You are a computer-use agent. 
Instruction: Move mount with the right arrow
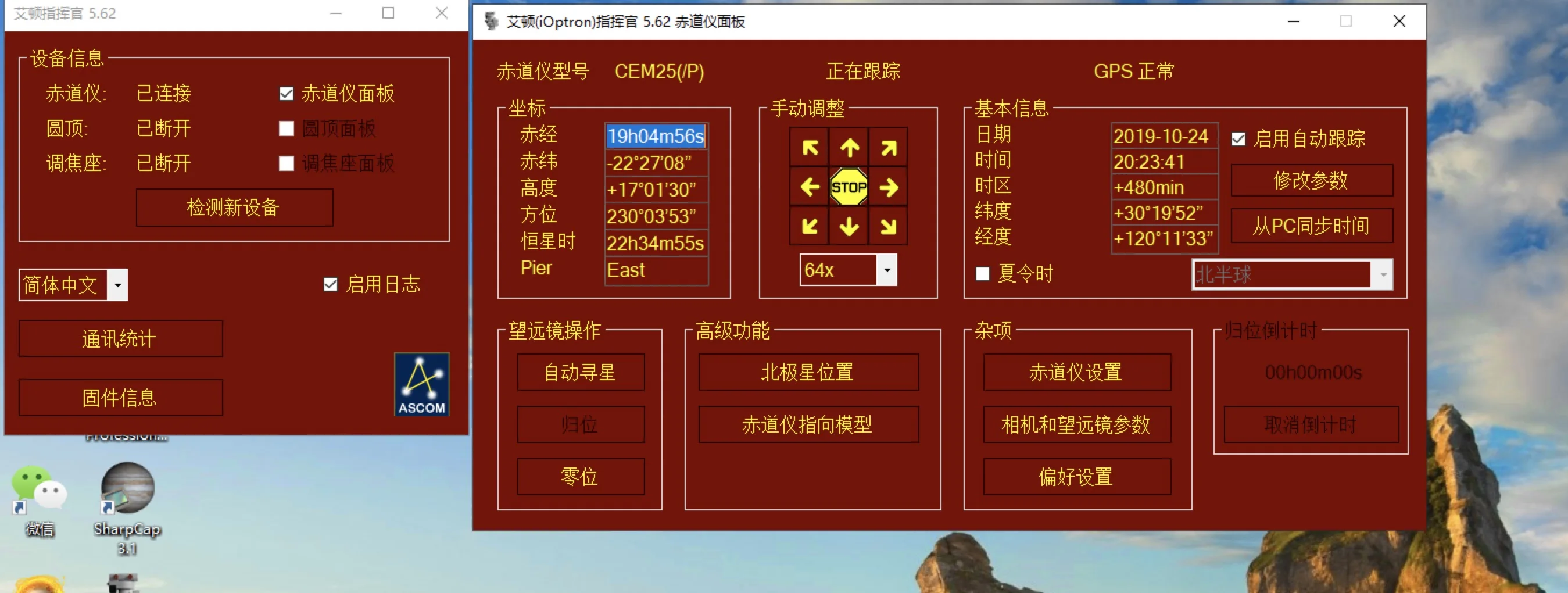click(889, 187)
